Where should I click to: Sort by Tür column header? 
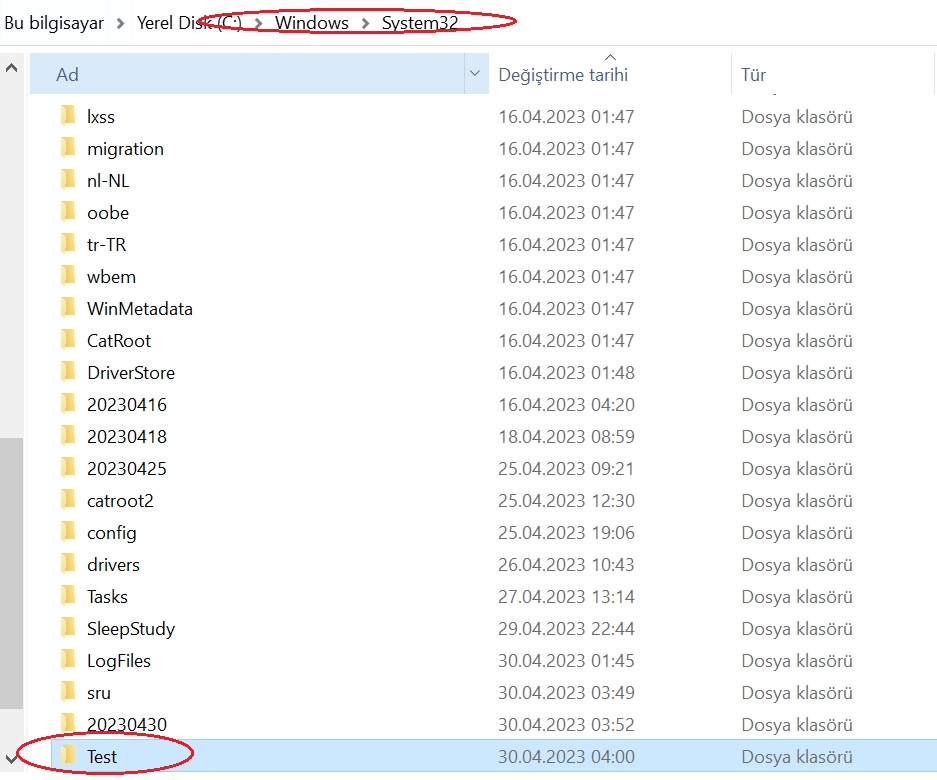[x=753, y=75]
